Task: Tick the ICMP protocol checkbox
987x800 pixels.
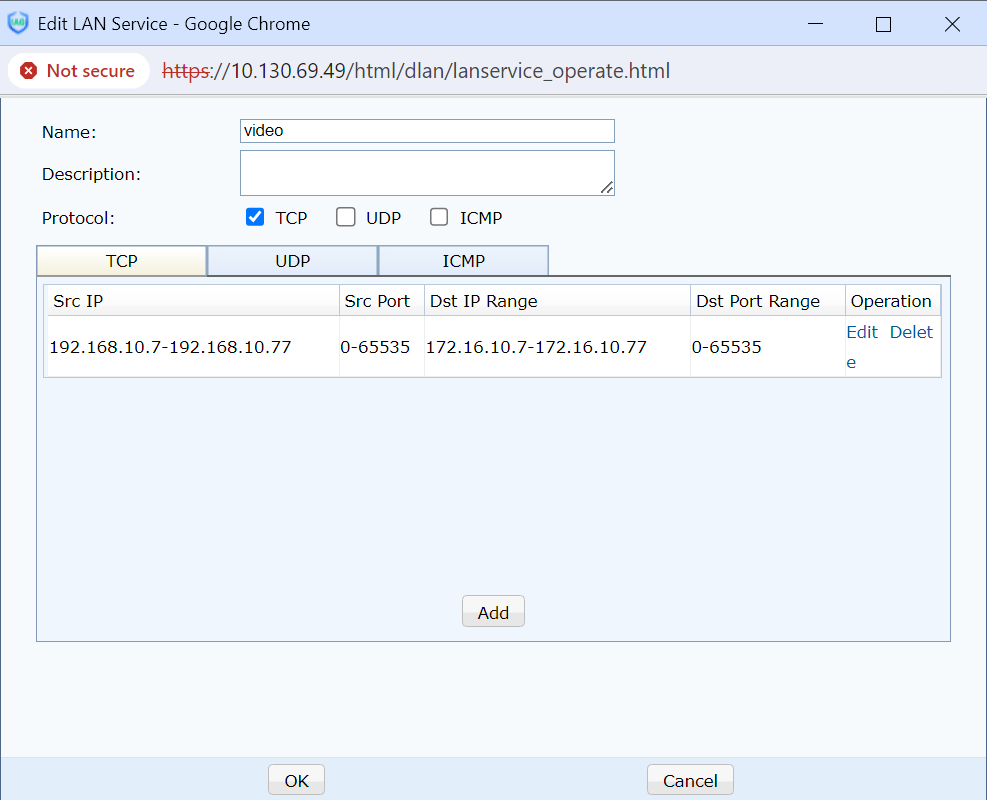Action: point(439,217)
